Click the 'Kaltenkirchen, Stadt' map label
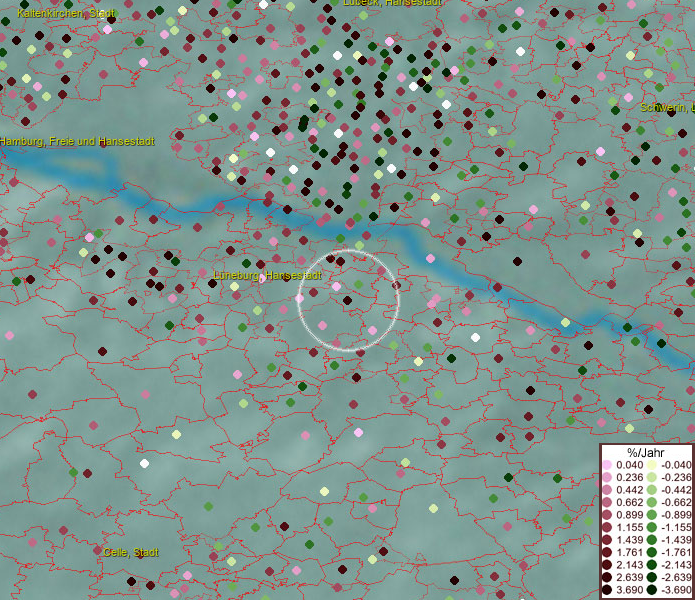The image size is (695, 600). coord(66,13)
